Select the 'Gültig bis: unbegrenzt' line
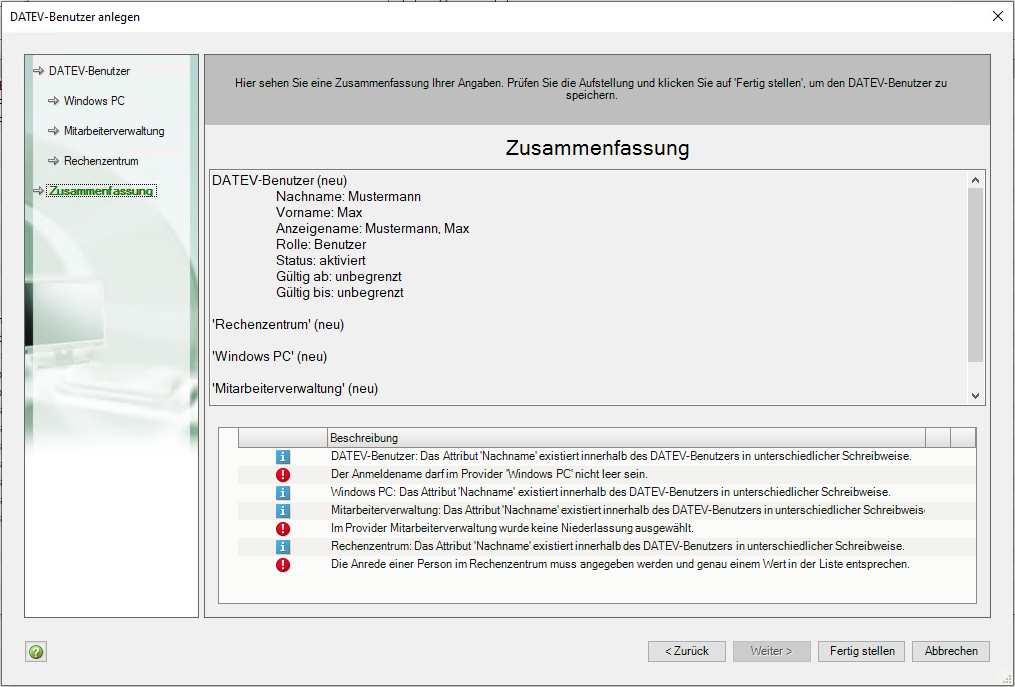The width and height of the screenshot is (1015, 687). pos(340,293)
